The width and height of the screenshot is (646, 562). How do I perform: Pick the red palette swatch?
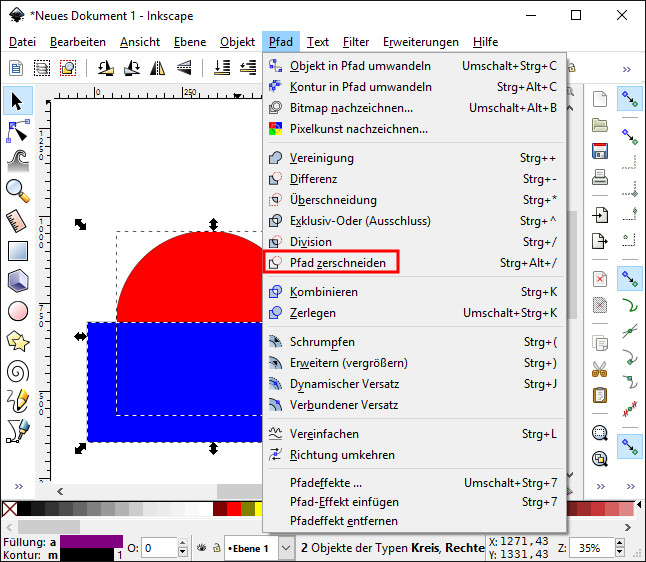[x=234, y=509]
